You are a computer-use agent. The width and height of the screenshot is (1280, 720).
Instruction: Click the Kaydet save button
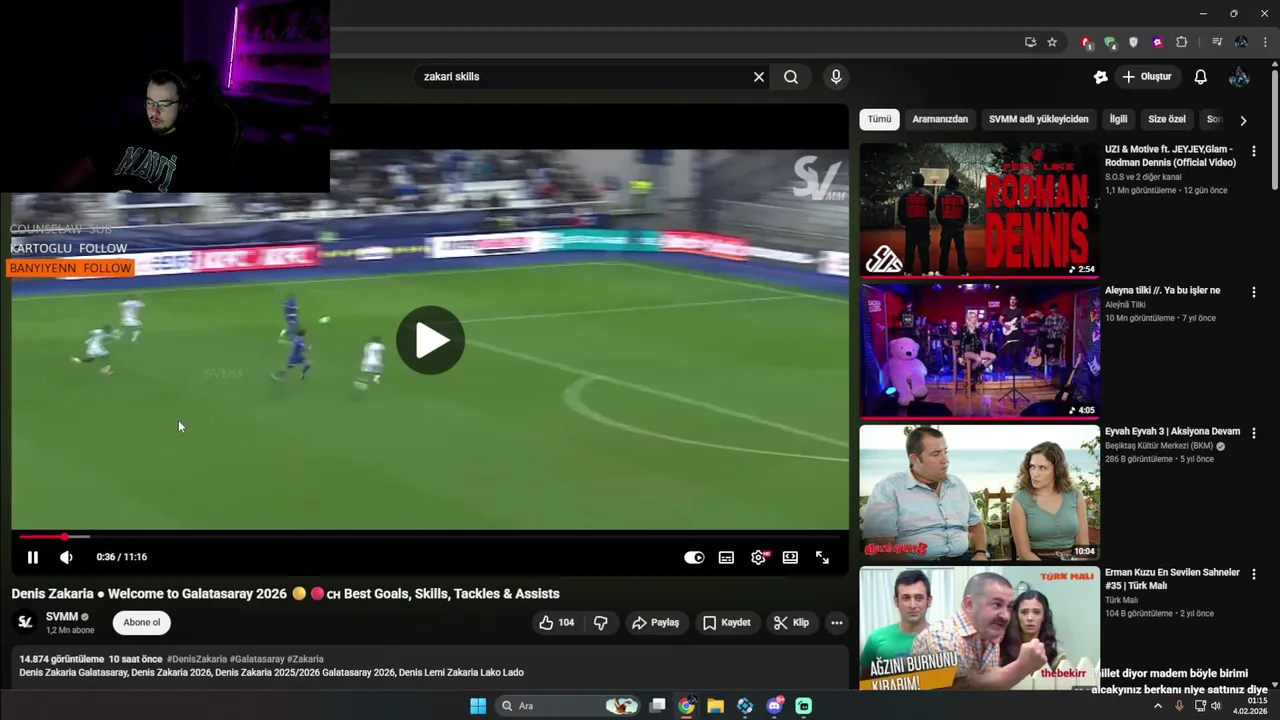click(726, 622)
